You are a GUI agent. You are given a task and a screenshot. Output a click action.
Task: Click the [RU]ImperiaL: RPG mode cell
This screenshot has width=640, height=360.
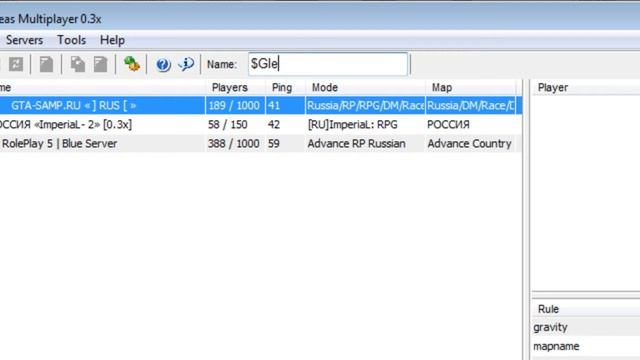[353, 124]
